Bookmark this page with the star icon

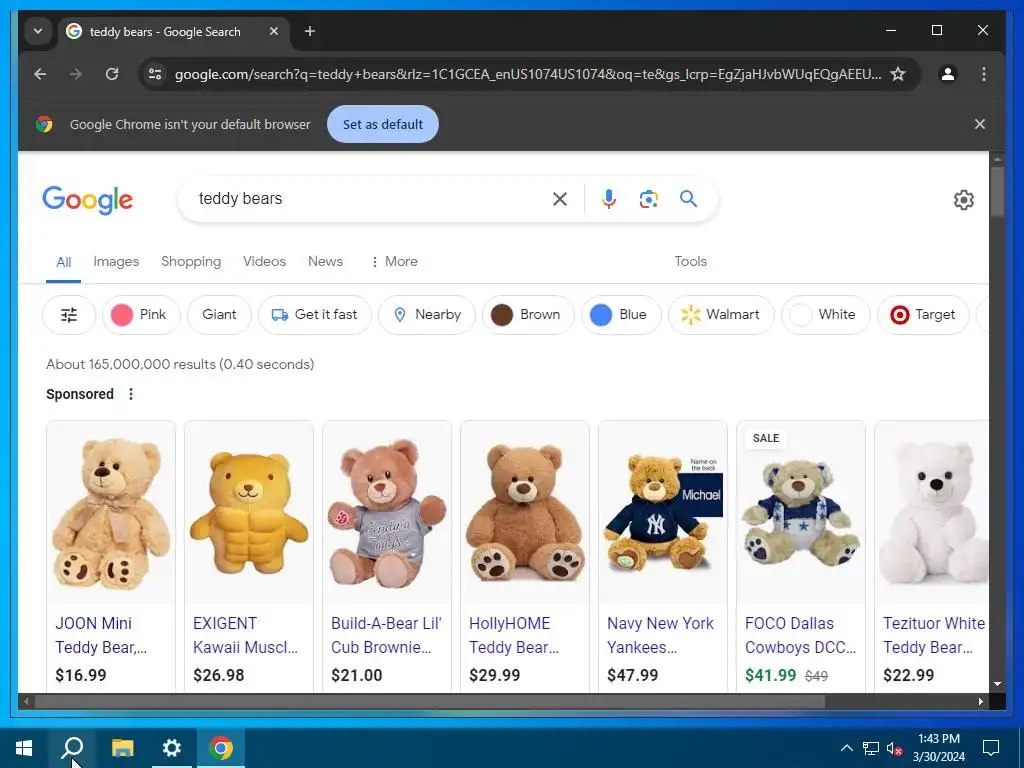(x=898, y=74)
